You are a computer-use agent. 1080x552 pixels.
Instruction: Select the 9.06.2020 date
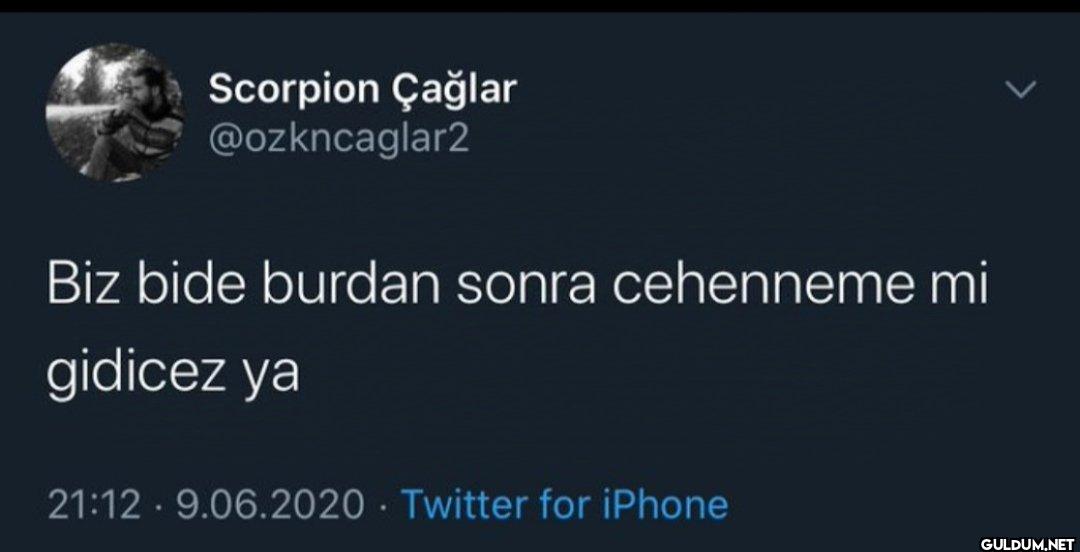270,505
